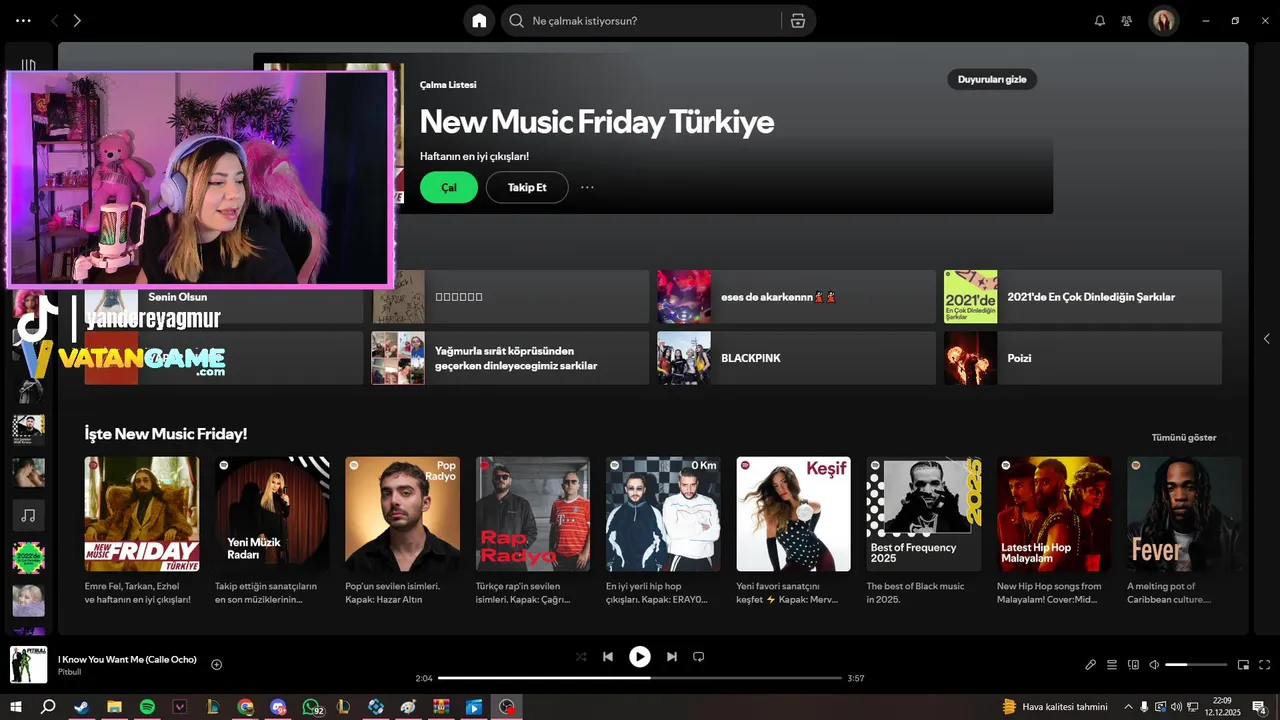The height and width of the screenshot is (720, 1280).
Task: Click Duyuruları gizle button
Action: [x=992, y=79]
